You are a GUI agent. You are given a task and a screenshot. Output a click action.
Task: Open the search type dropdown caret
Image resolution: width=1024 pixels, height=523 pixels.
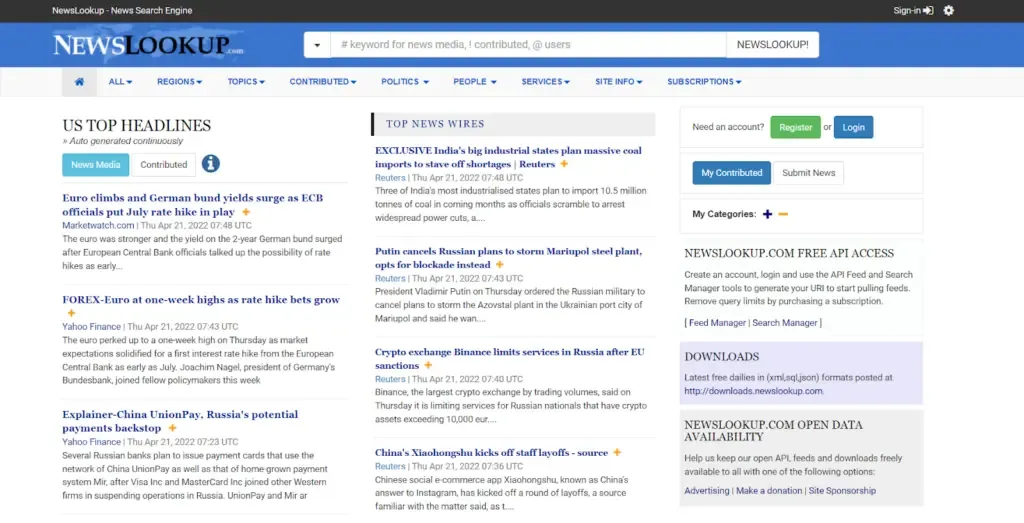[317, 45]
